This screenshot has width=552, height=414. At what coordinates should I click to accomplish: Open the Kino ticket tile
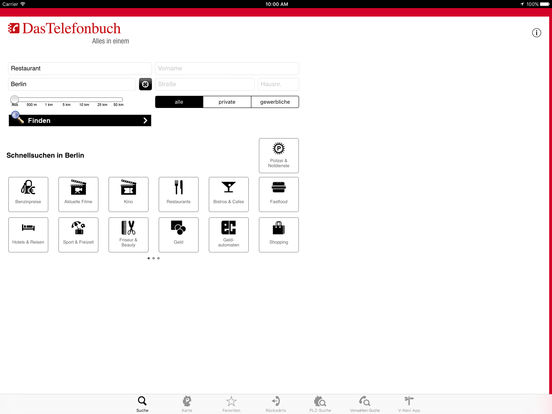pyautogui.click(x=128, y=194)
